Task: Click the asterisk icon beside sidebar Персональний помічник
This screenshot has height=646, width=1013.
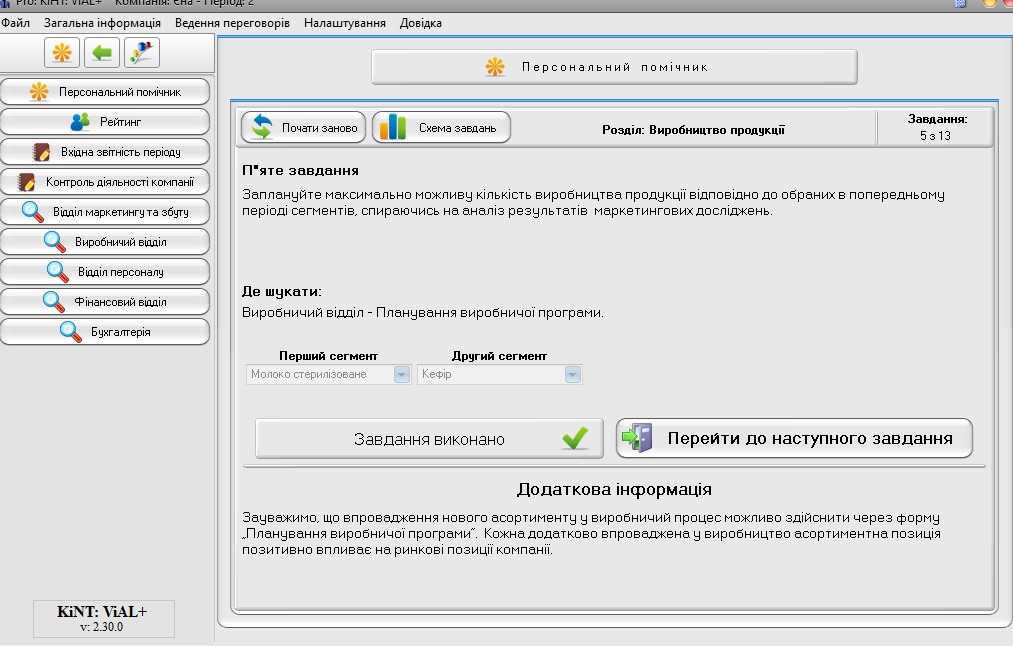Action: pyautogui.click(x=39, y=92)
